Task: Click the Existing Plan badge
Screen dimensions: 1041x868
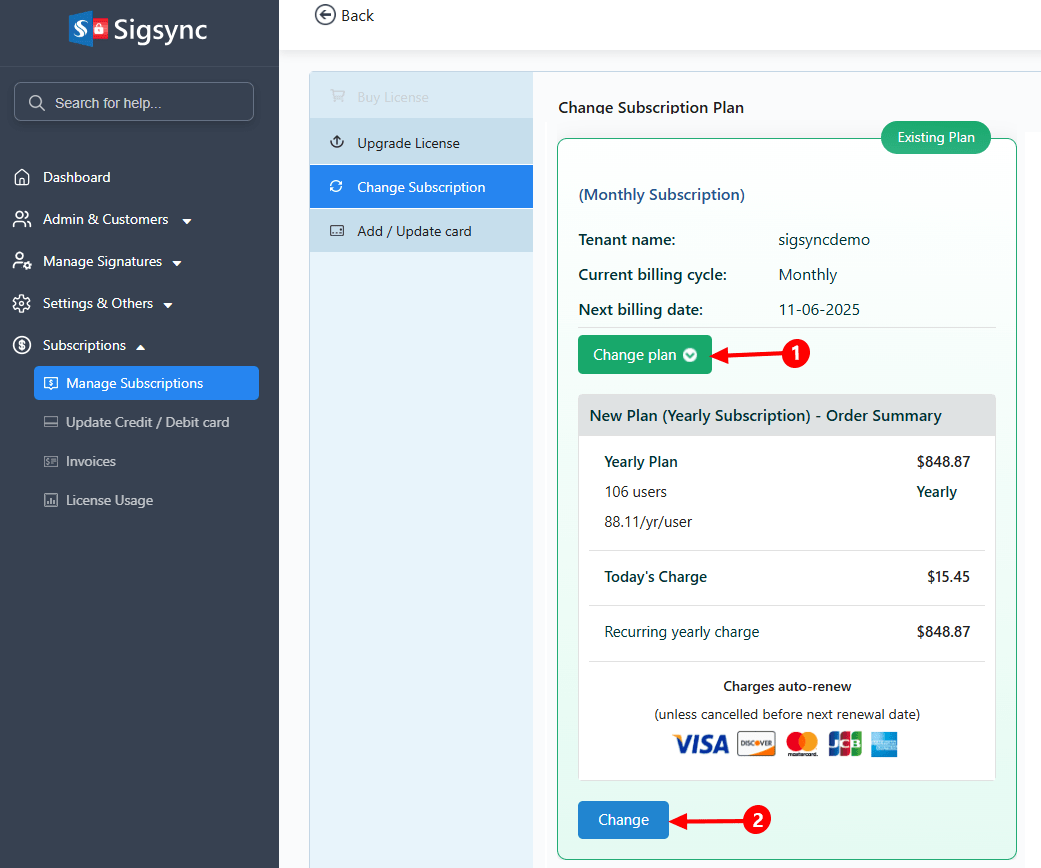Action: tap(935, 138)
